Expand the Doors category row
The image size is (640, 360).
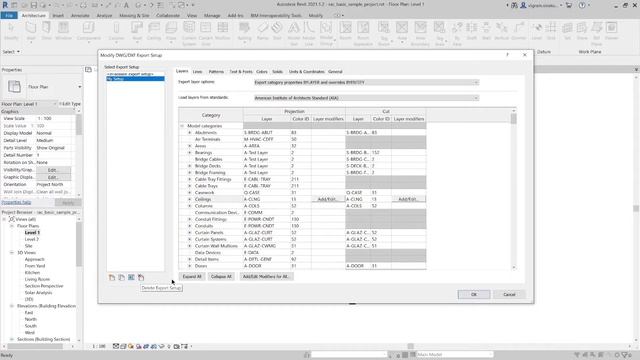[189, 266]
